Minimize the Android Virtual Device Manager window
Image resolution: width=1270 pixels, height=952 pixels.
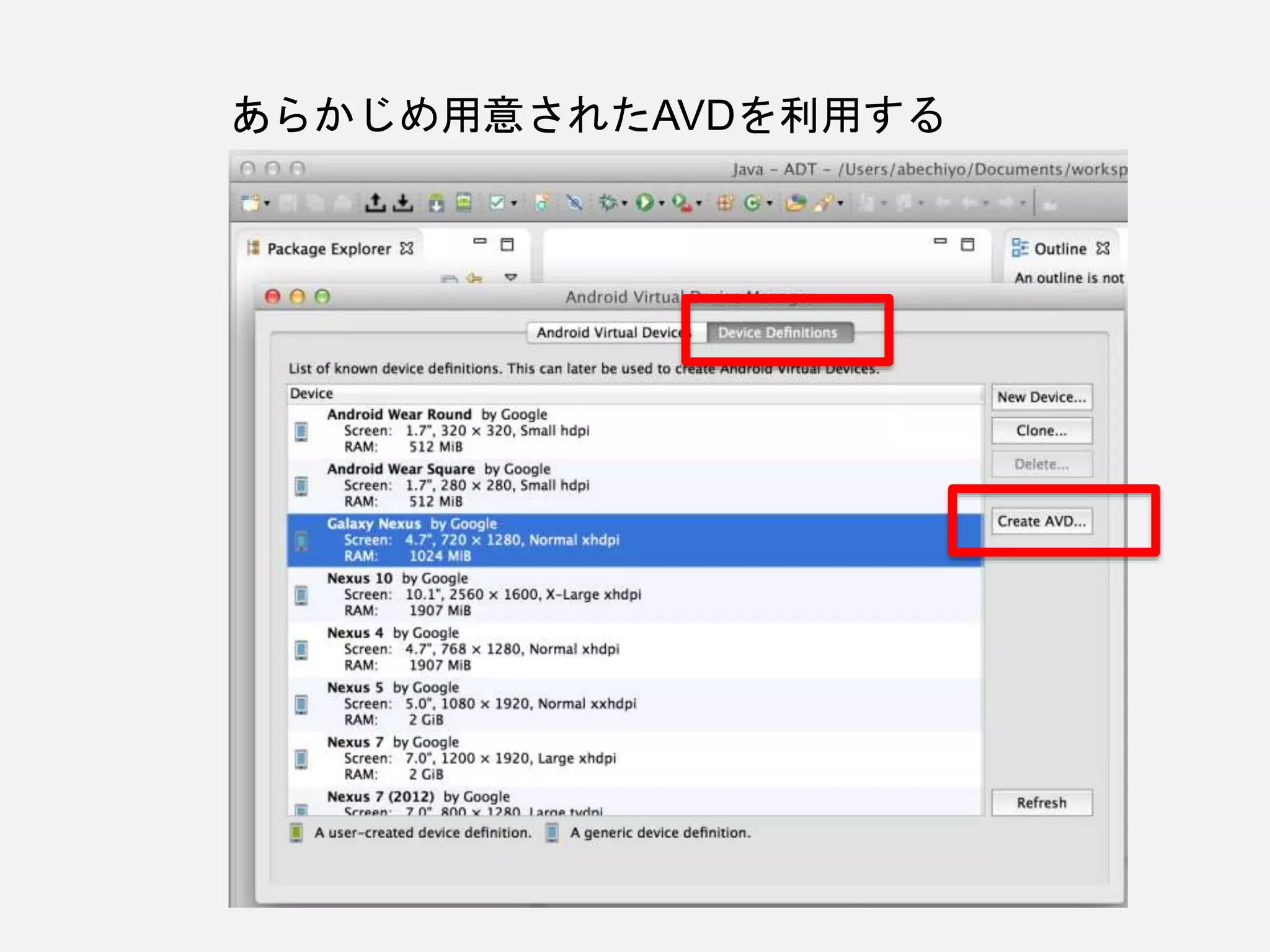[298, 297]
